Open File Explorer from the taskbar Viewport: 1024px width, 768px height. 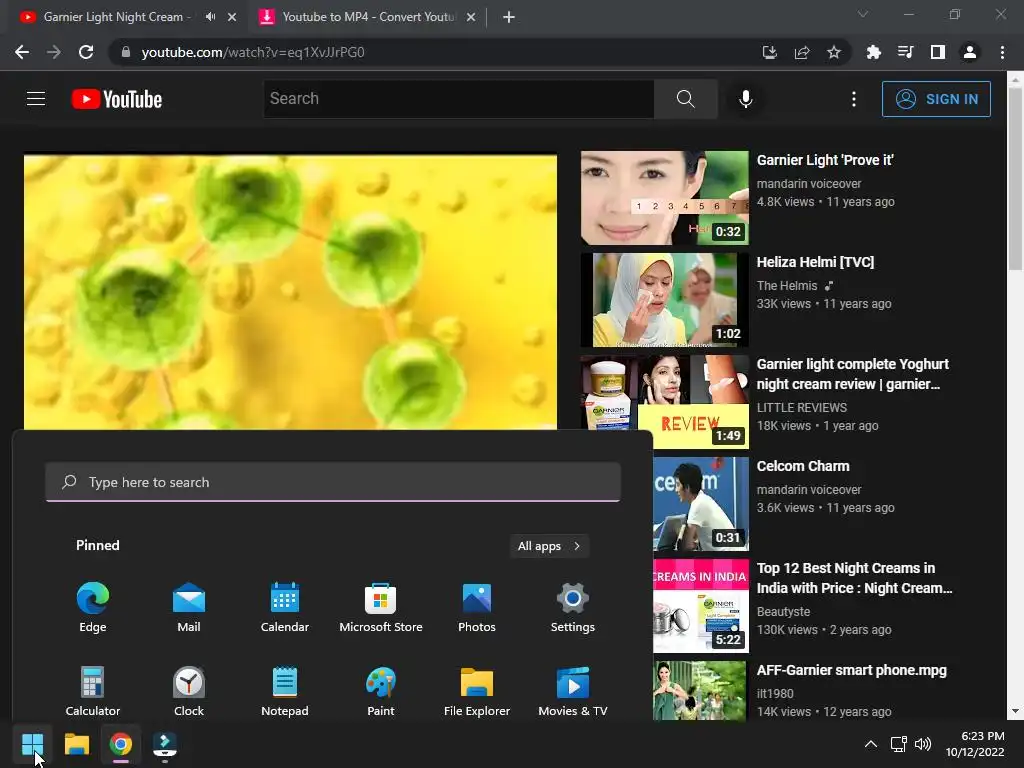pos(76,744)
